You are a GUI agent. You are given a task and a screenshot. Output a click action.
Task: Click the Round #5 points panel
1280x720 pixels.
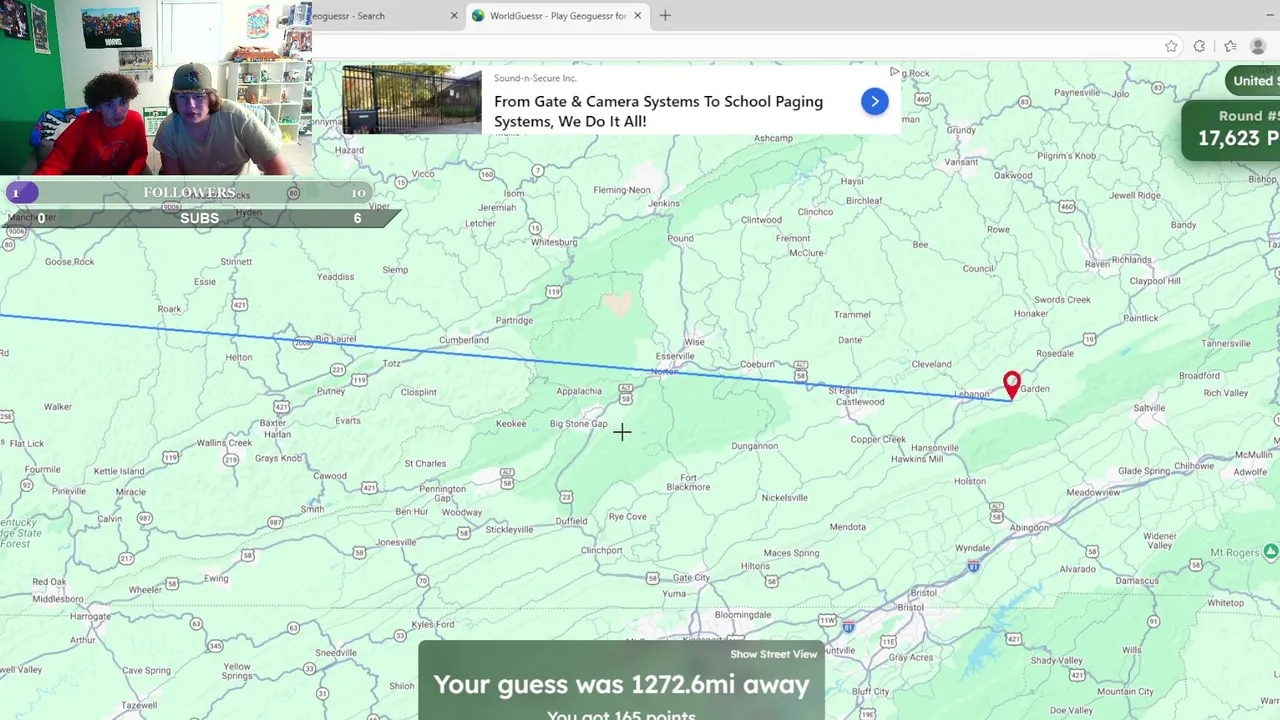(1232, 129)
